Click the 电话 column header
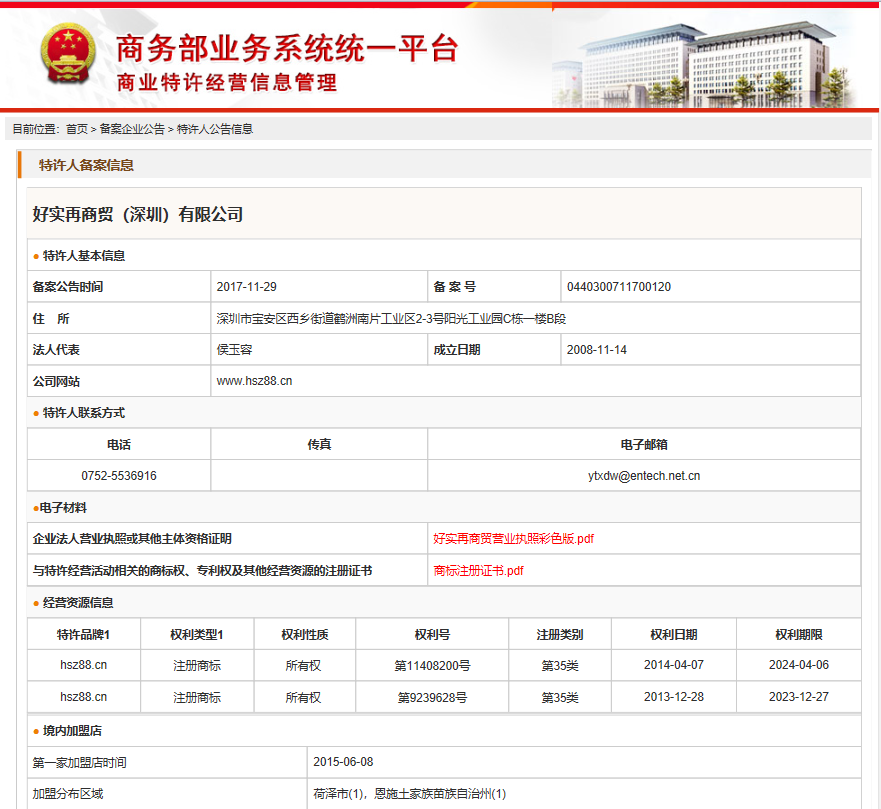The image size is (881, 809). coord(119,444)
